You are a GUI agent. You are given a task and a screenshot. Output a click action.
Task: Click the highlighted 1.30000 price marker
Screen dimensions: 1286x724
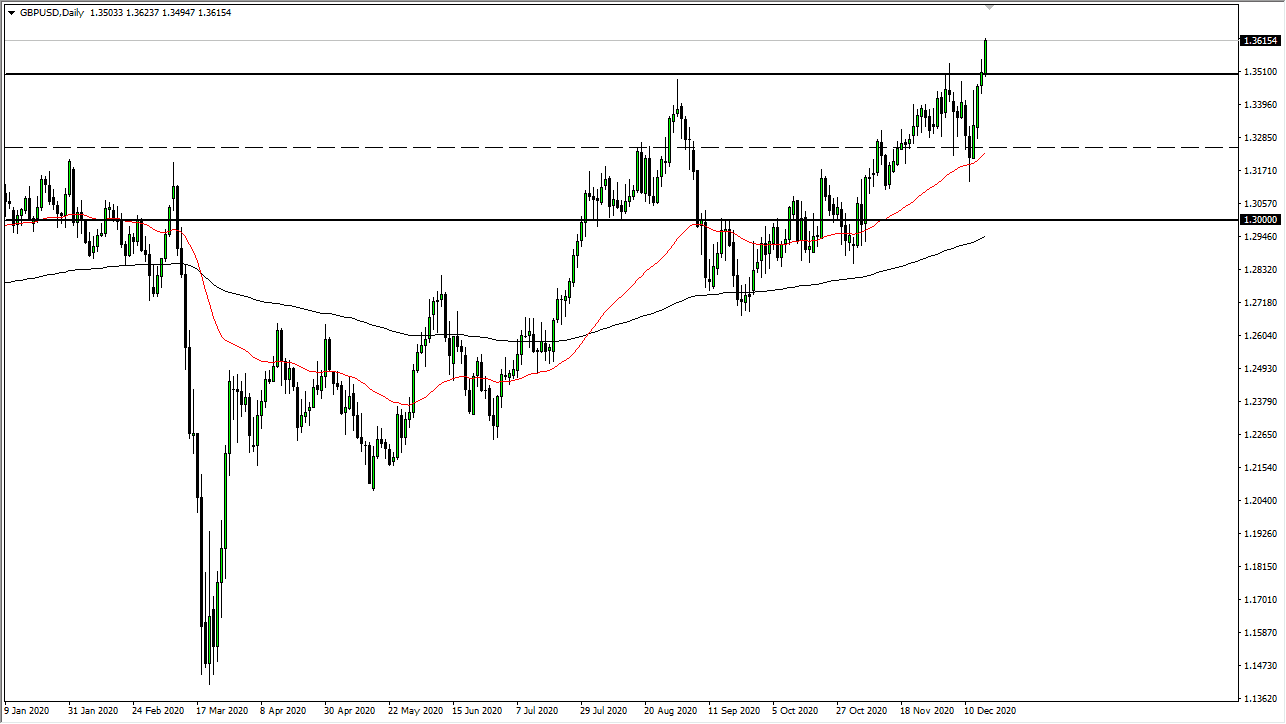click(x=1258, y=219)
